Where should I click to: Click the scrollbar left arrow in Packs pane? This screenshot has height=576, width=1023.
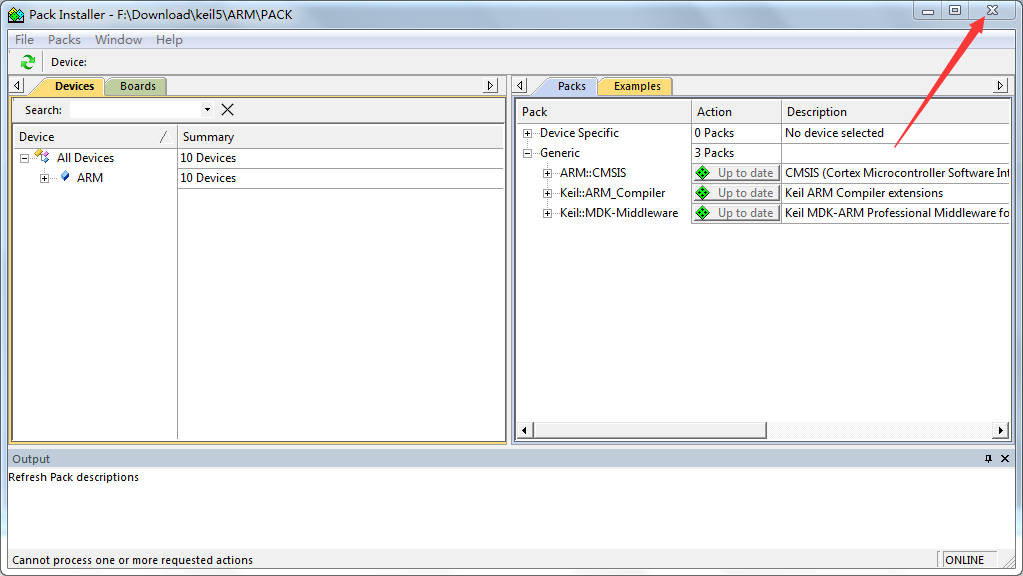525,430
